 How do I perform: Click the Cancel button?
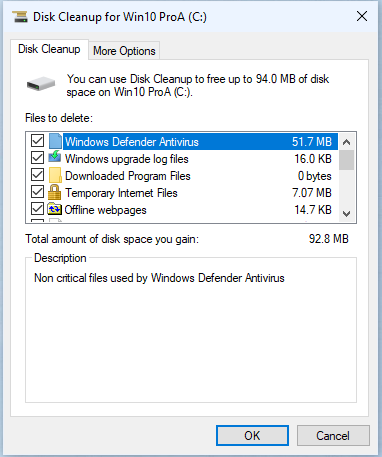point(333,435)
